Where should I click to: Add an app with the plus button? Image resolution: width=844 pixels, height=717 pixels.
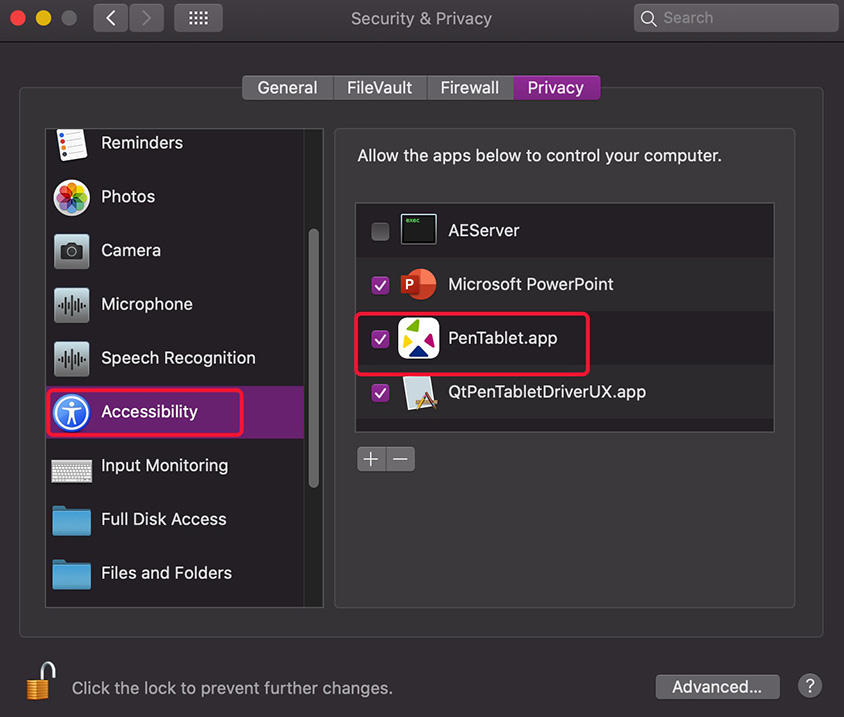tap(371, 459)
